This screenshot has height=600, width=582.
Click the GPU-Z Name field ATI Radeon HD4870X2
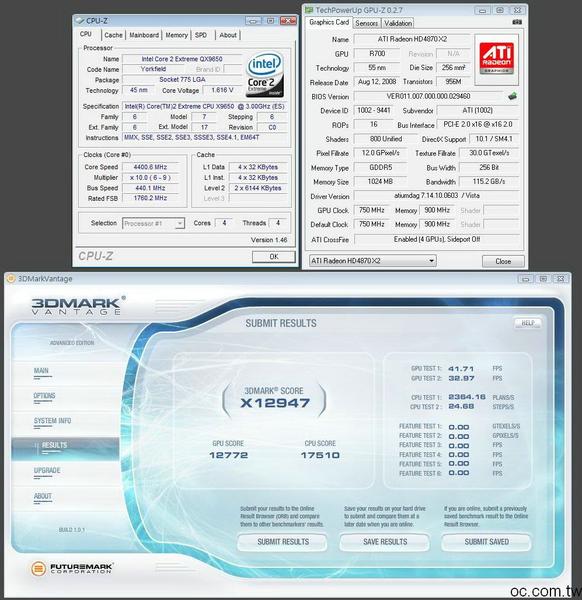coord(412,39)
